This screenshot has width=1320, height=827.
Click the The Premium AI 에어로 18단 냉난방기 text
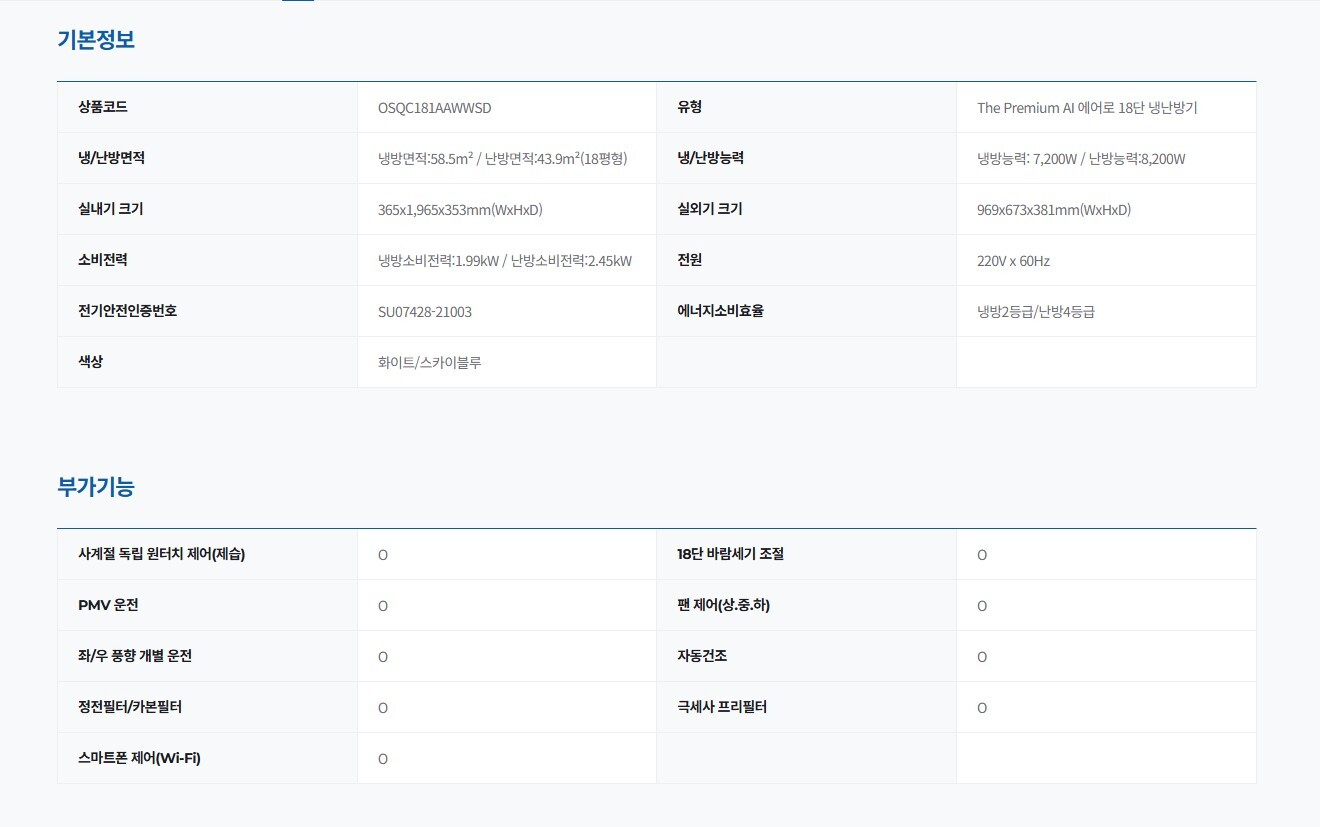(1087, 108)
